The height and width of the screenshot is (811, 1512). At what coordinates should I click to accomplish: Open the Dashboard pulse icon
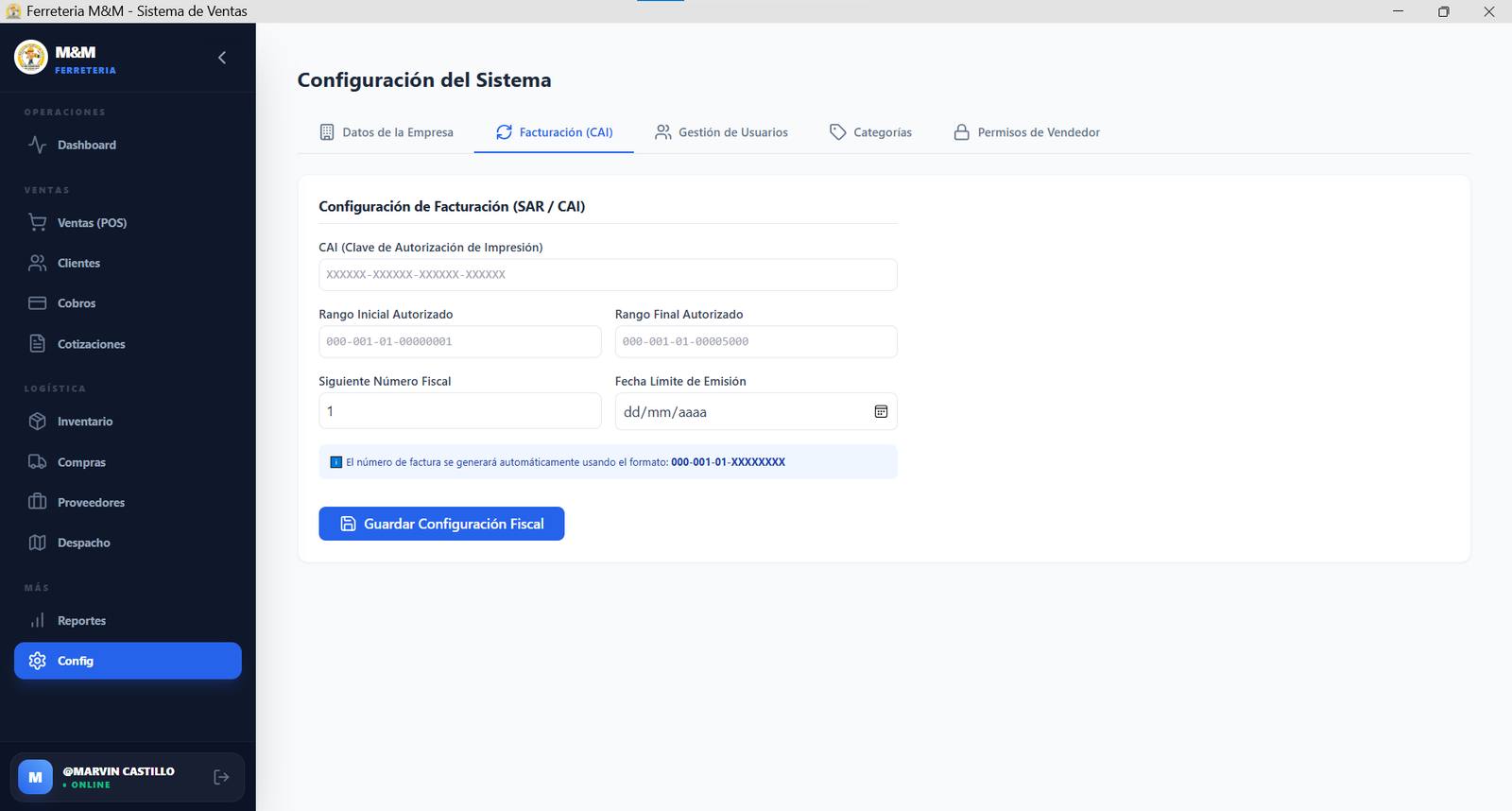[x=37, y=145]
